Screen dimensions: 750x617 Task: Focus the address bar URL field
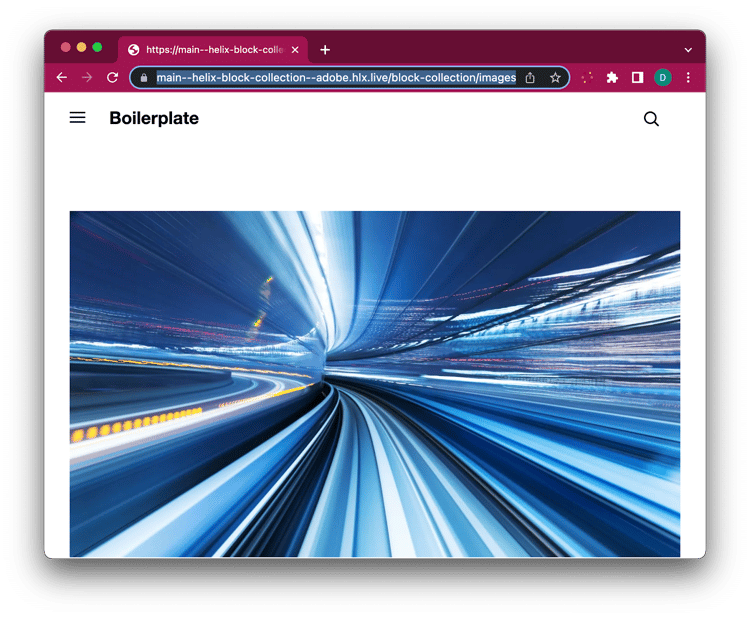(335, 78)
